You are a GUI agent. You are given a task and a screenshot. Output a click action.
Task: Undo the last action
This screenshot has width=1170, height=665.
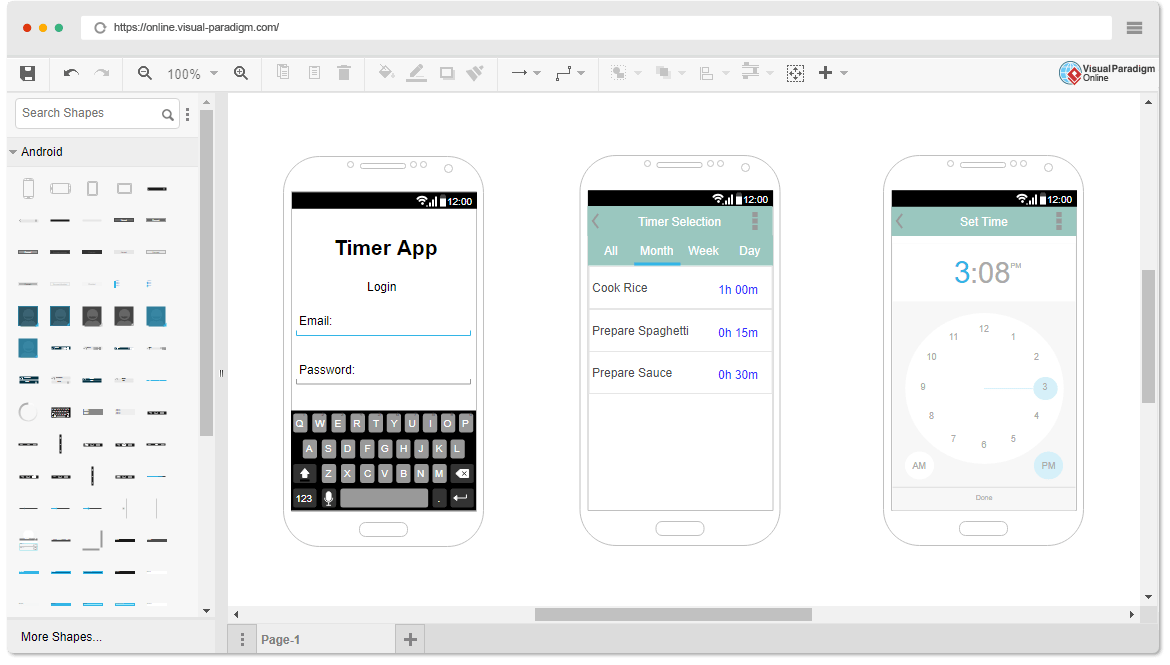click(69, 72)
